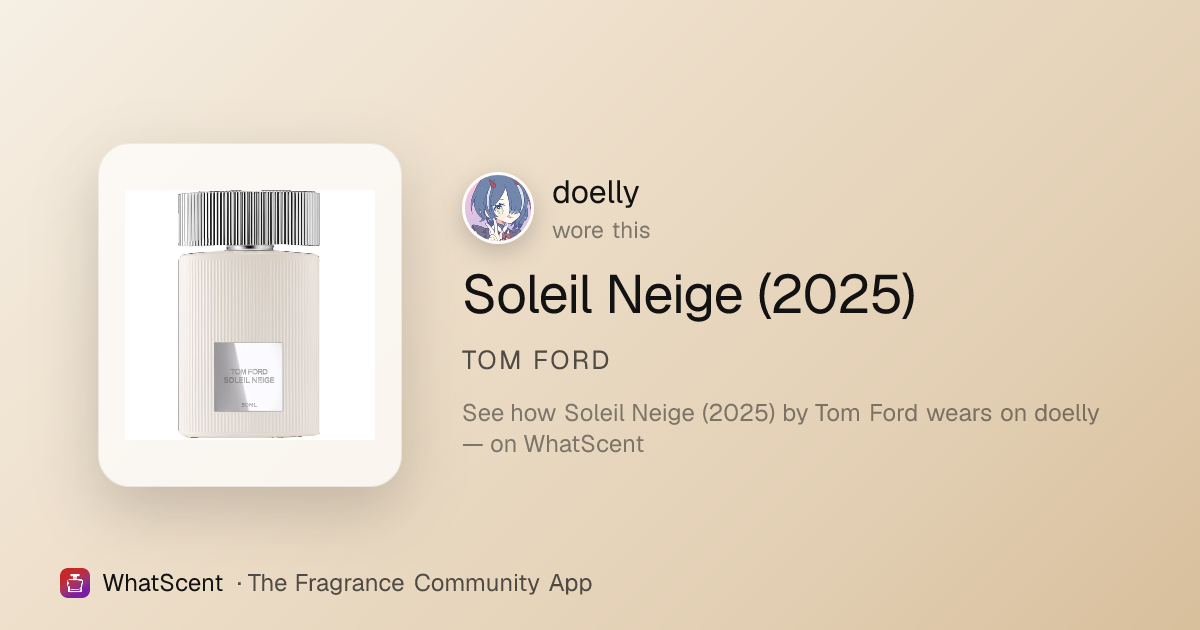Click 'The Fragrance Community App' tagline

point(420,583)
